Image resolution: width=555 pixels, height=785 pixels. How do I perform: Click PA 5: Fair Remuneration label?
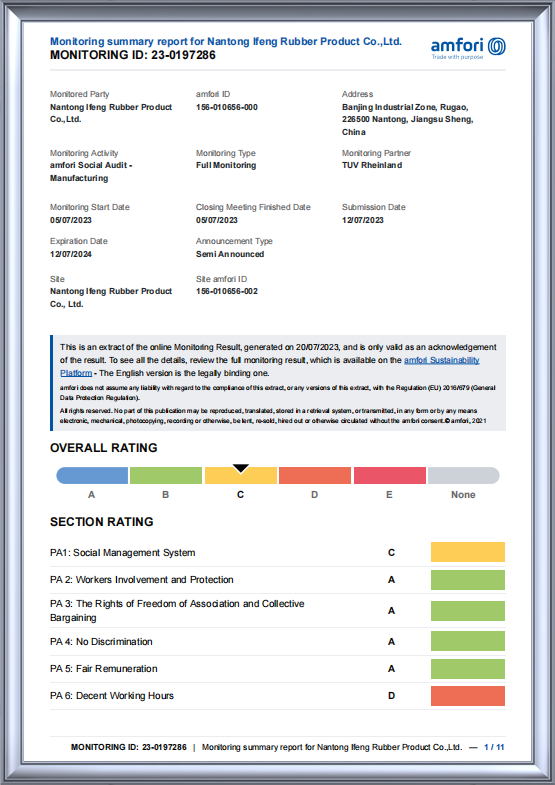[x=104, y=669]
